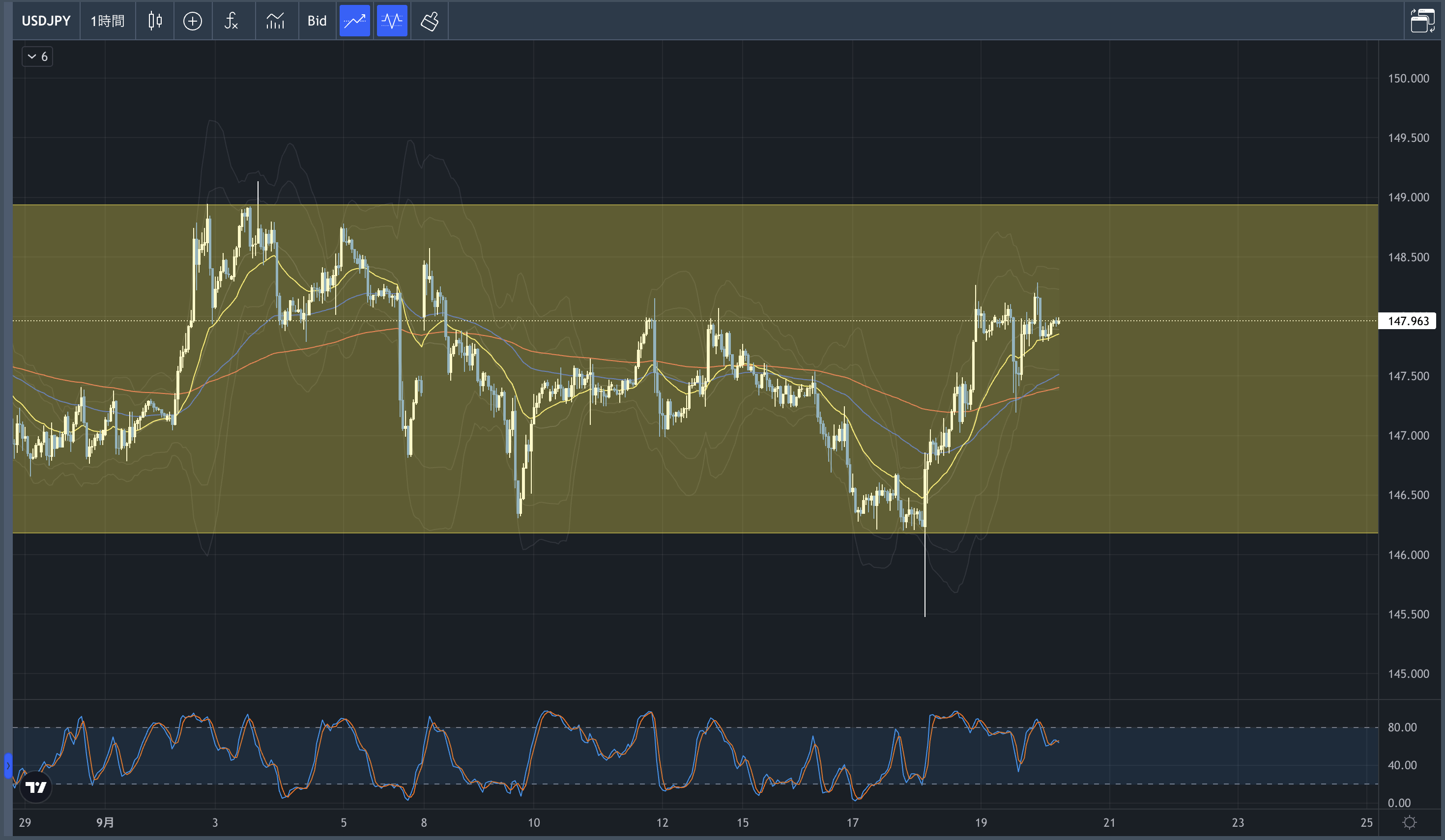Toggle the oscillator indicator button
Viewport: 1445px width, 840px height.
coord(392,21)
